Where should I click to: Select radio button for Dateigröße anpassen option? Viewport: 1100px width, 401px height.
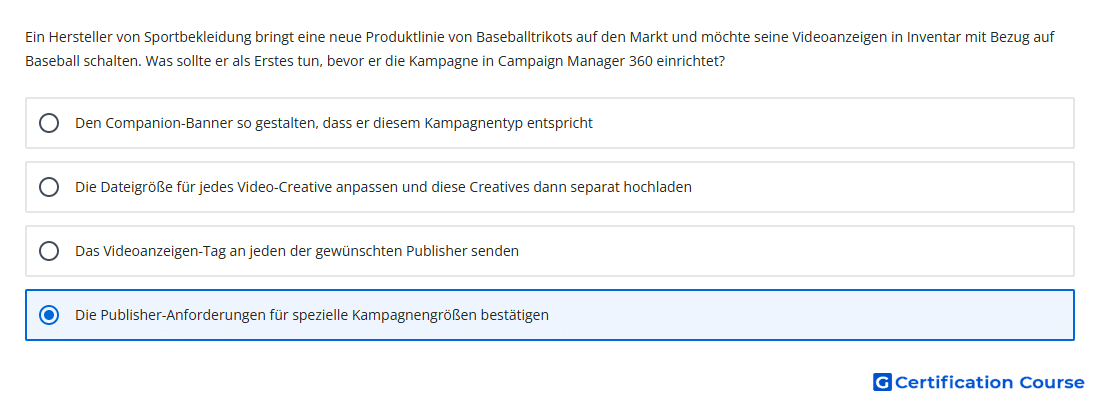click(x=49, y=187)
